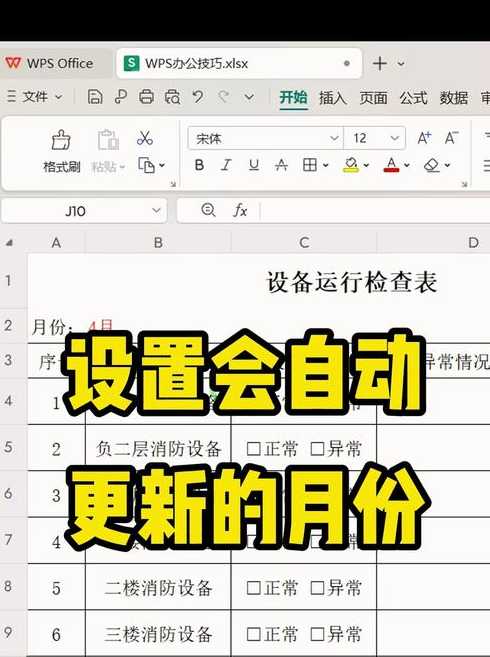Select column C header
Image resolution: width=490 pixels, height=657 pixels.
304,243
